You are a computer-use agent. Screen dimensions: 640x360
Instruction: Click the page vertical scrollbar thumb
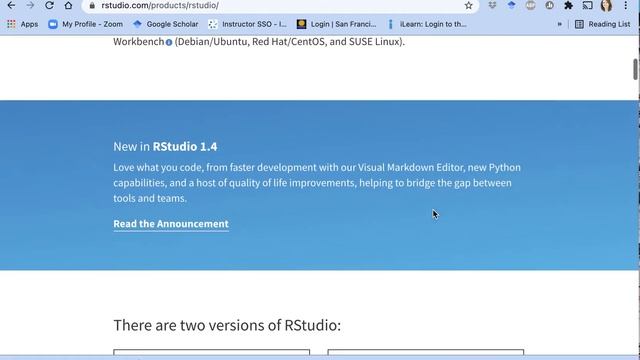(x=636, y=70)
